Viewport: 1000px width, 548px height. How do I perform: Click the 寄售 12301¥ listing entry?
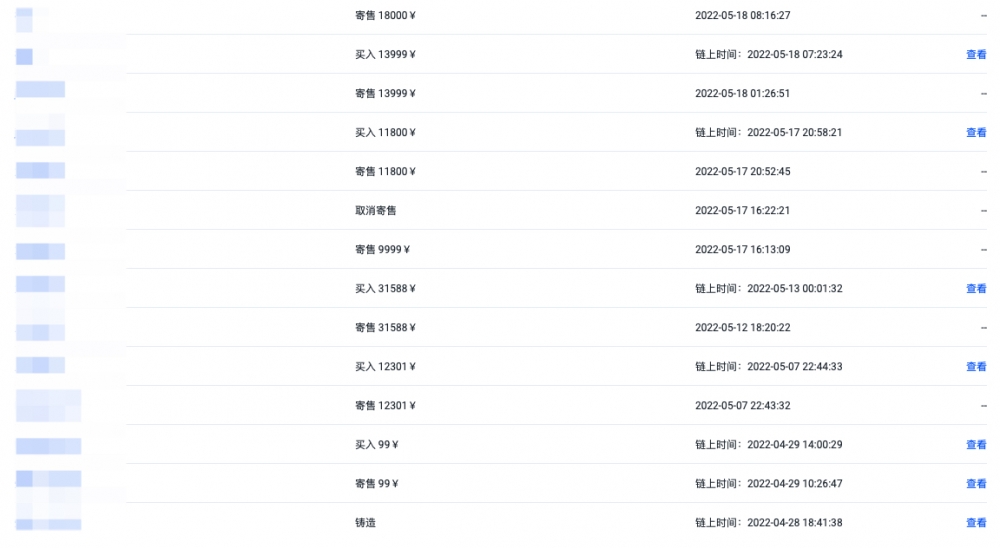tap(385, 406)
